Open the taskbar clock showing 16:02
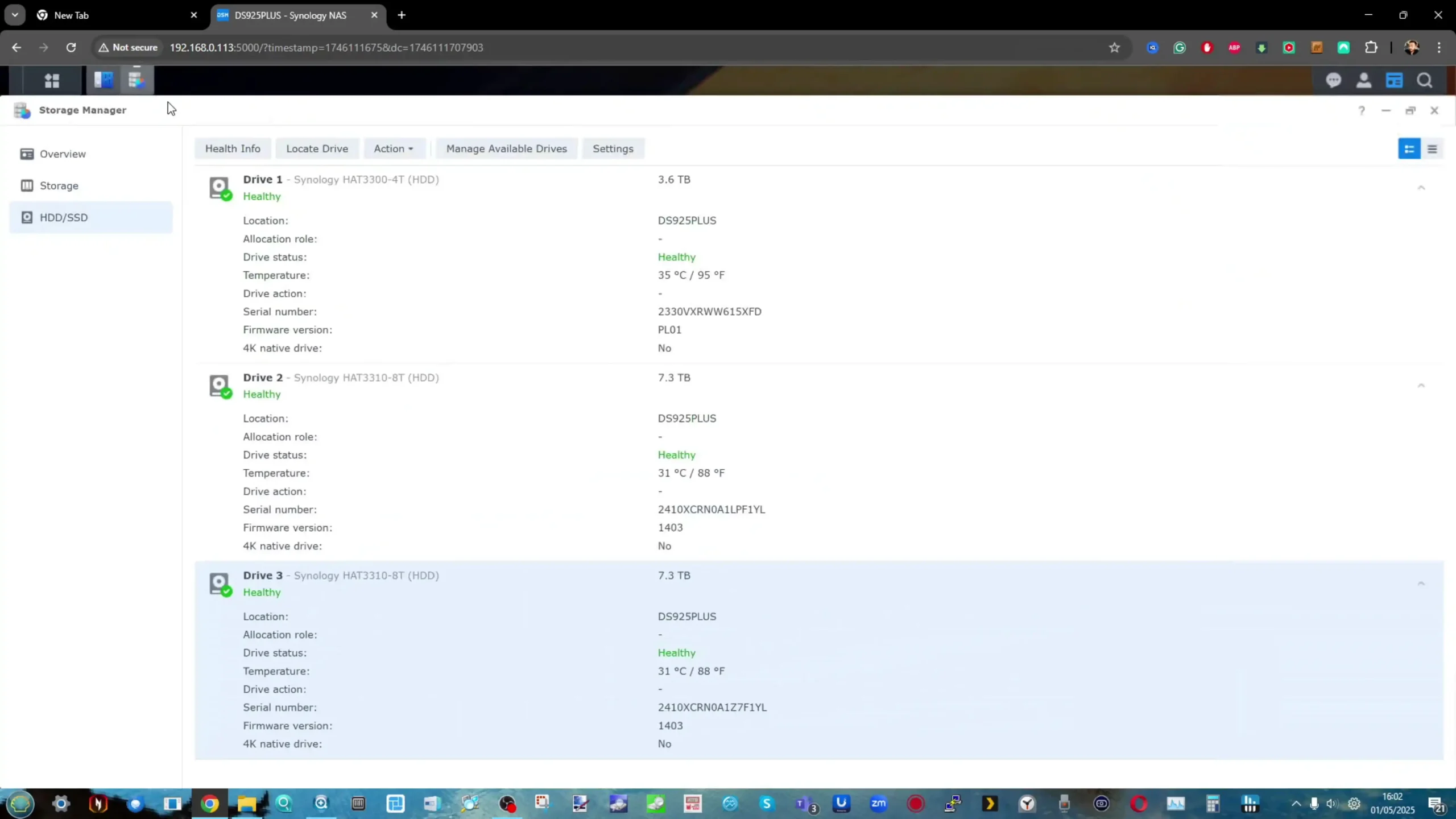 point(1392,803)
